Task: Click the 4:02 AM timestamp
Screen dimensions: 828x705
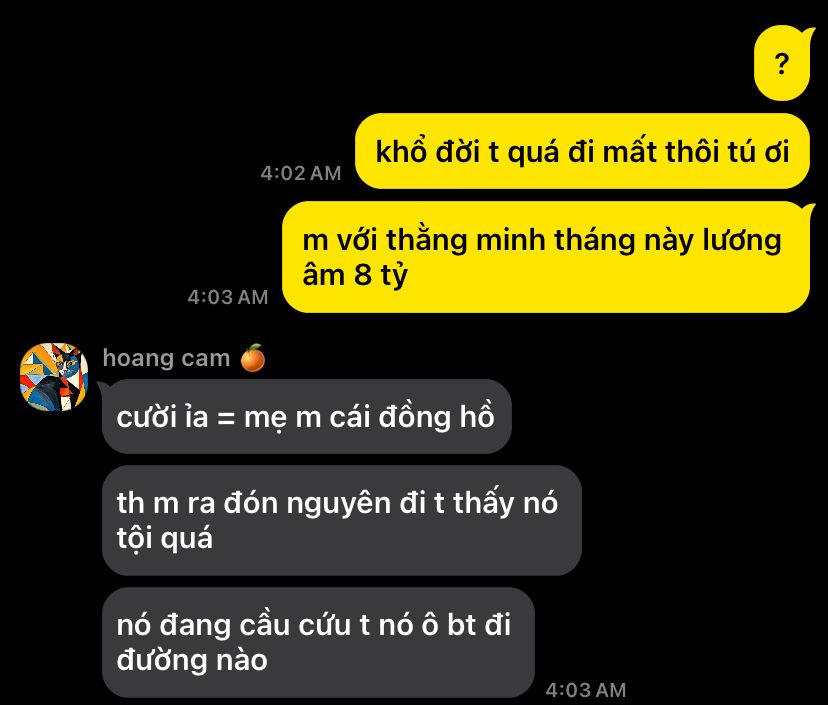Action: click(301, 173)
